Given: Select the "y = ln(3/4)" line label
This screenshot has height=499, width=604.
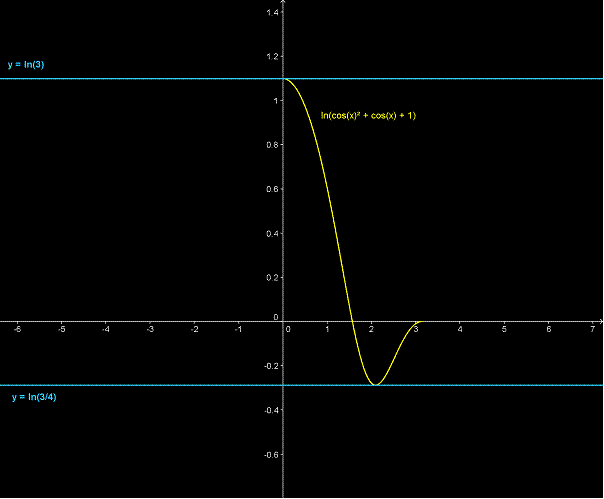Looking at the screenshot, I should pos(34,397).
